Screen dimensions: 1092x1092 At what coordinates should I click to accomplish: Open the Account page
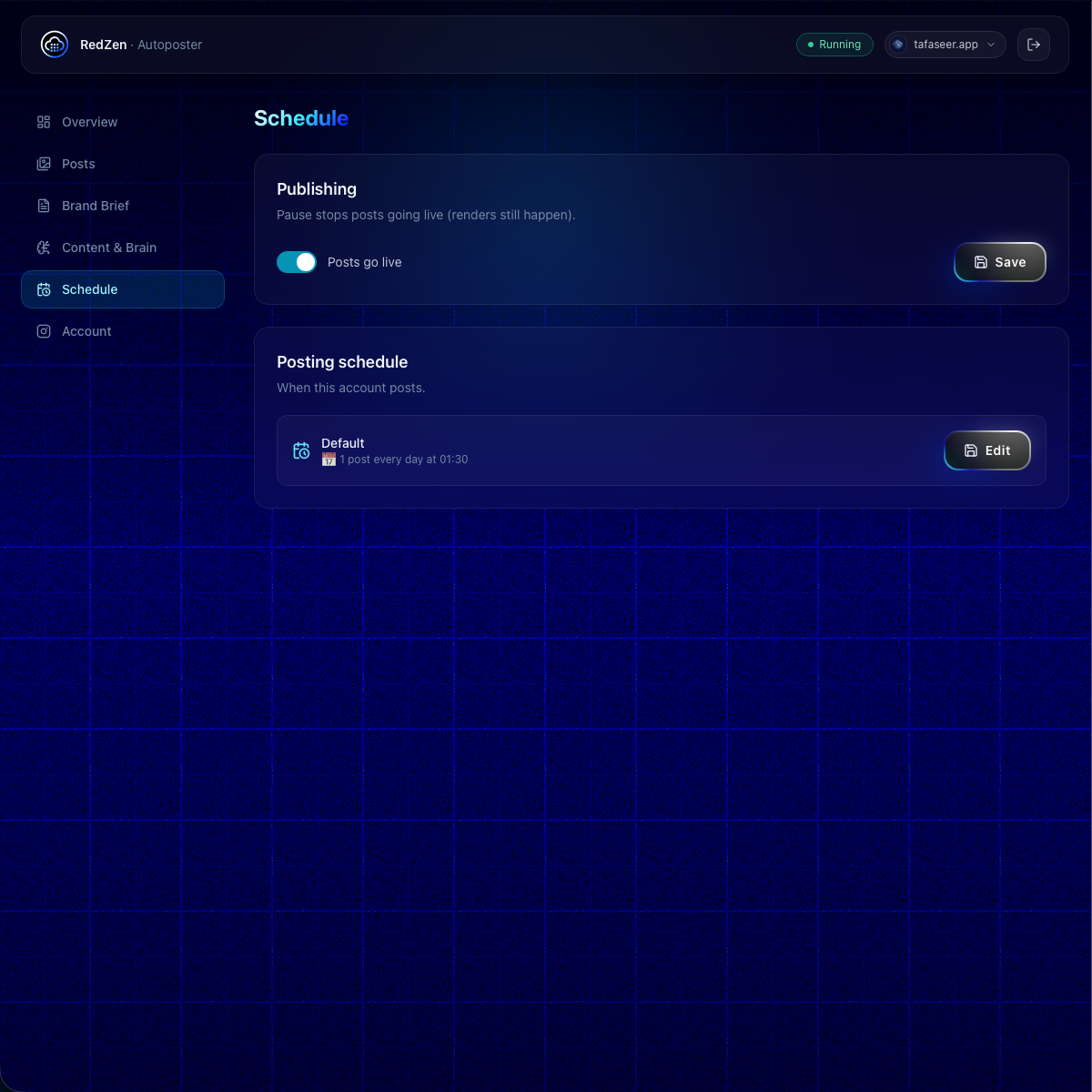click(123, 331)
